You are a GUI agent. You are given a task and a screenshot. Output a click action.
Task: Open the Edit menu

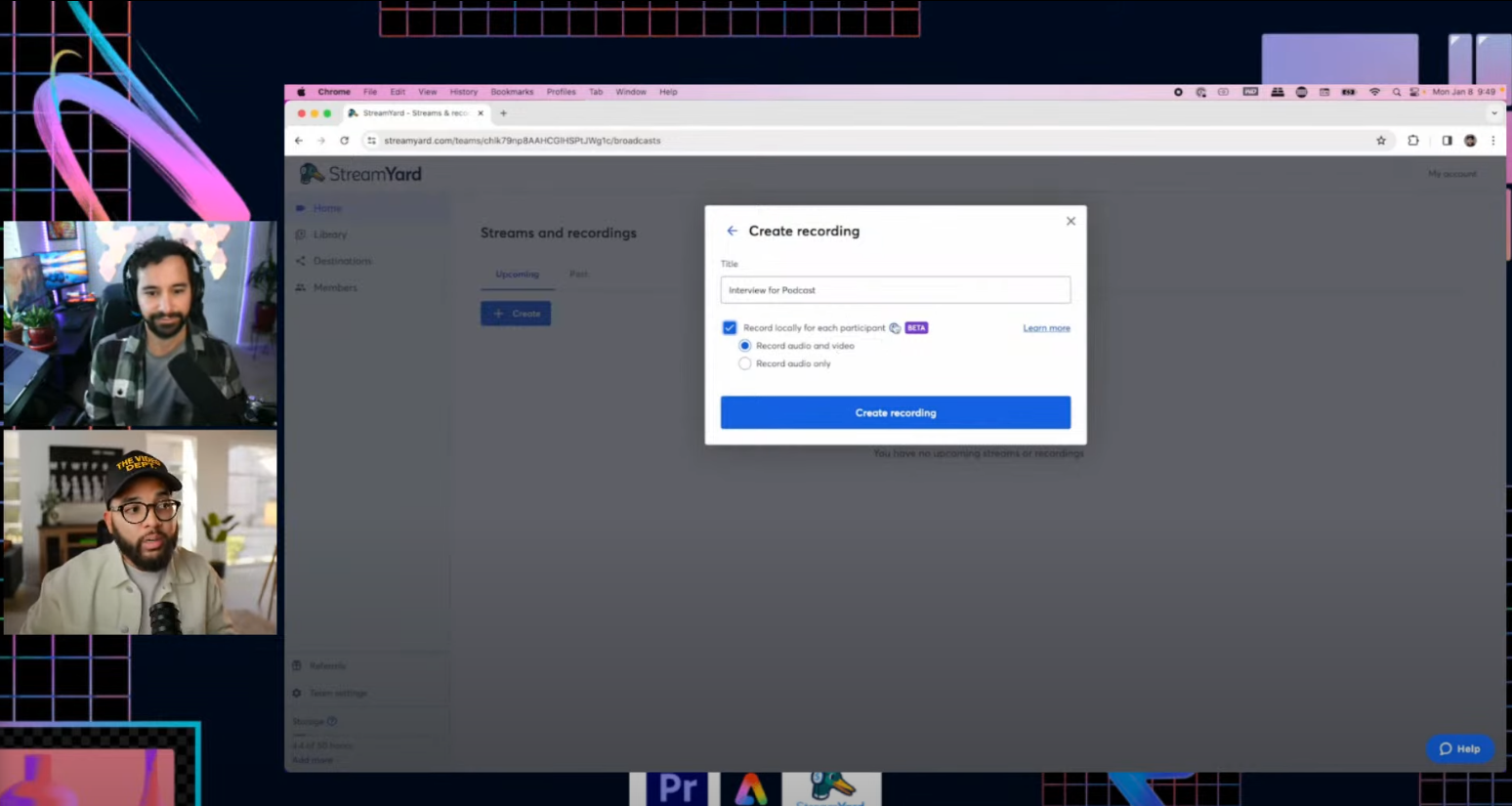(x=398, y=92)
